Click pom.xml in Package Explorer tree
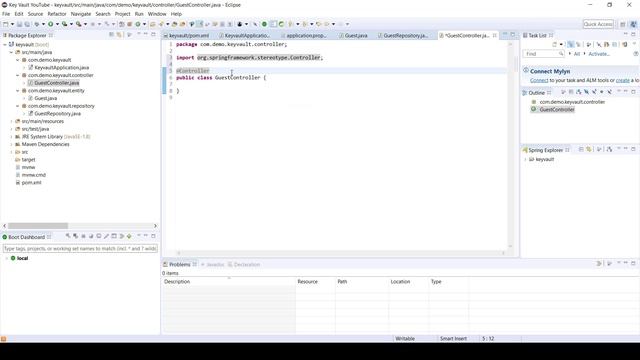This screenshot has width=640, height=360. [31, 182]
